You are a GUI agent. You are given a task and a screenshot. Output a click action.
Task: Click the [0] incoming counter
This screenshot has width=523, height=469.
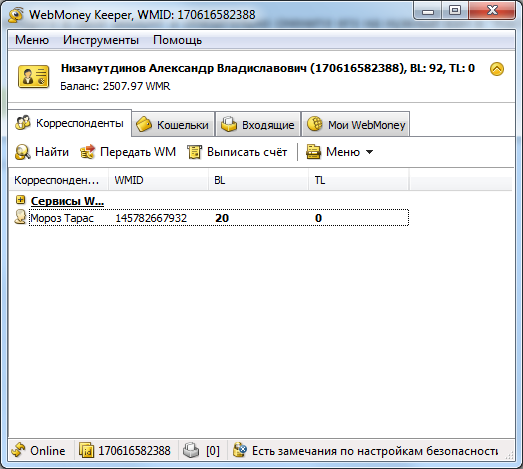213,451
